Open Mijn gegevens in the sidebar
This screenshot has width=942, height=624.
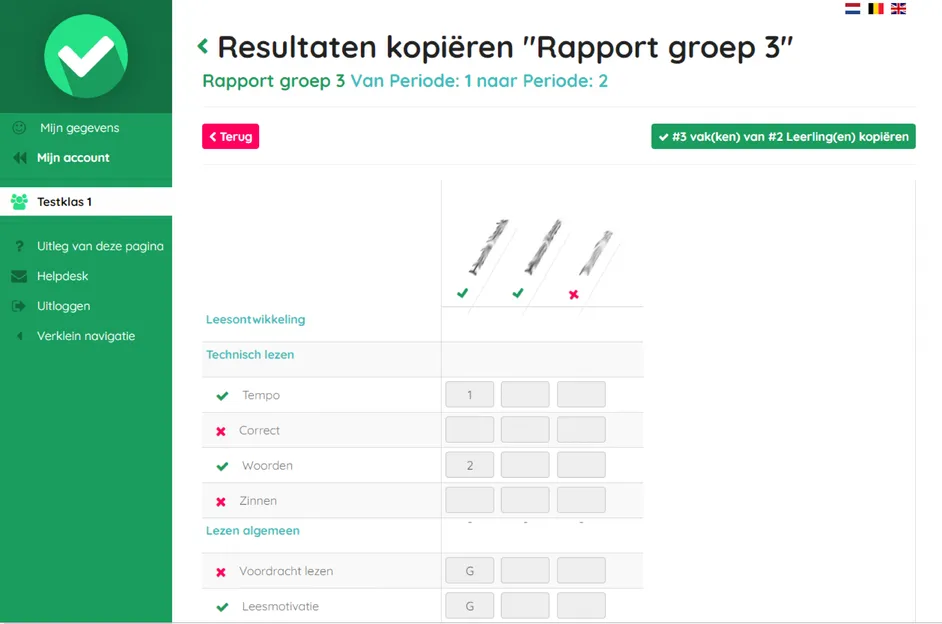click(x=79, y=128)
